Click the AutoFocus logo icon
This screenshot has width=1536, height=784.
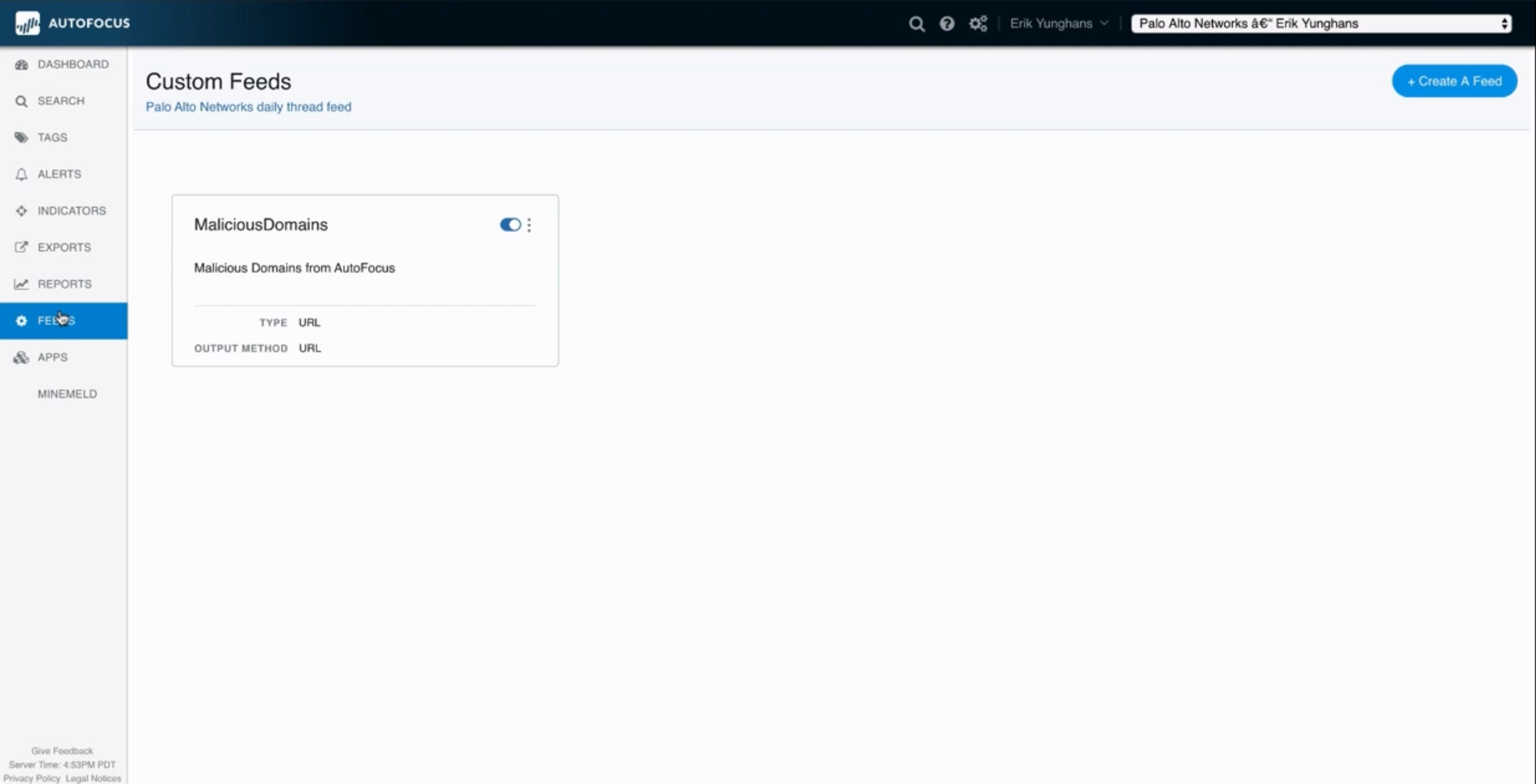(x=27, y=23)
